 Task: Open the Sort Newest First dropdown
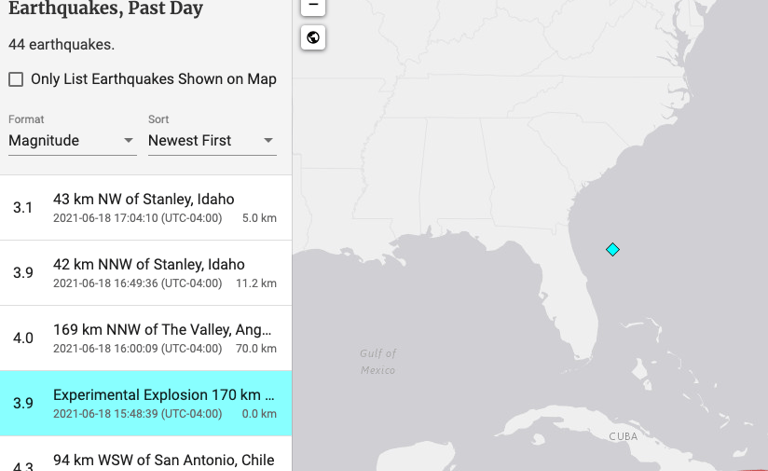212,141
